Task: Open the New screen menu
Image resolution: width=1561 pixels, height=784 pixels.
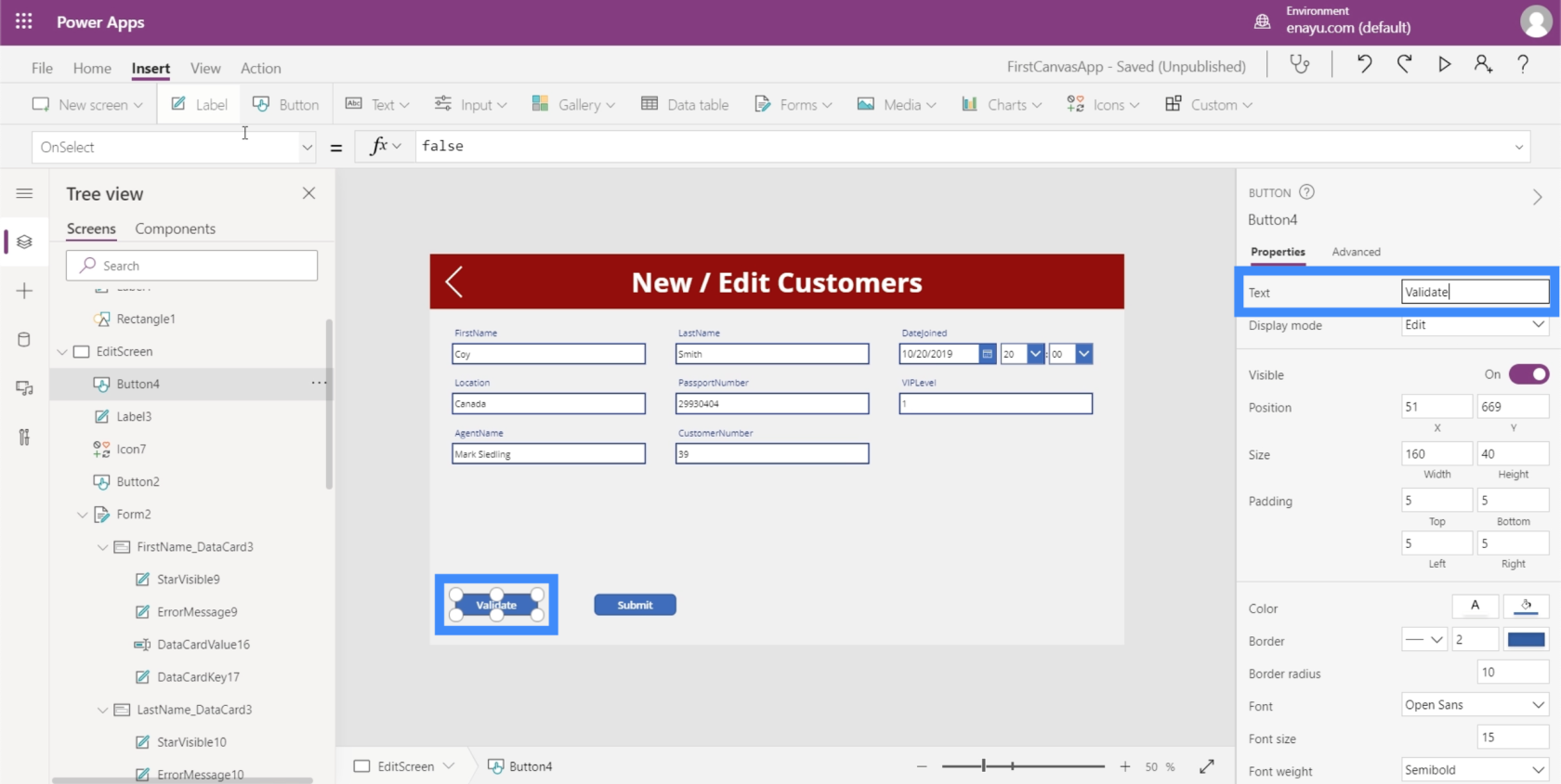Action: pos(87,104)
